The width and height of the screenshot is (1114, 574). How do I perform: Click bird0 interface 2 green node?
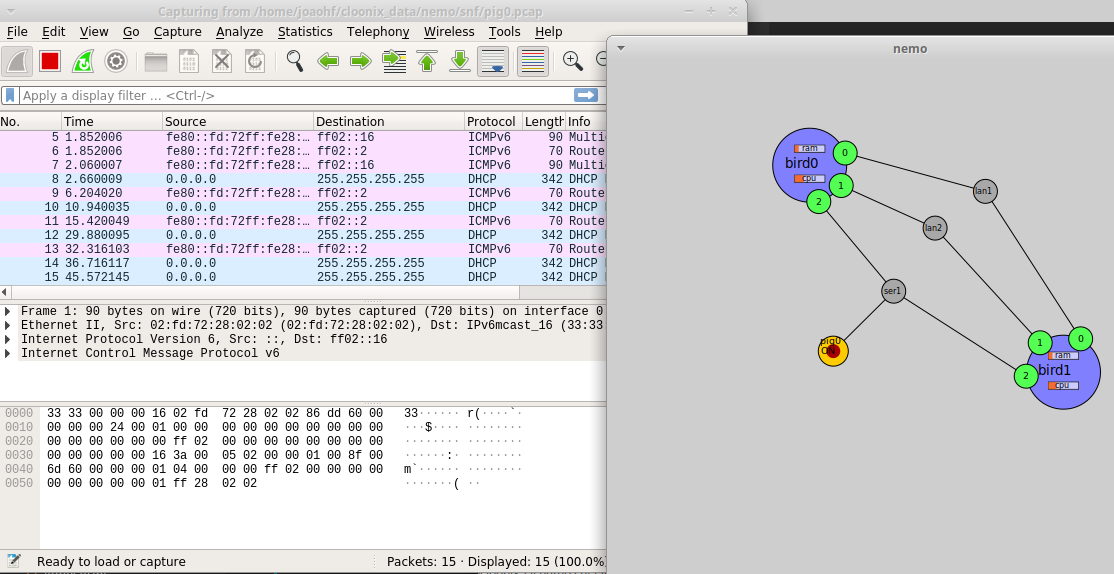(818, 202)
